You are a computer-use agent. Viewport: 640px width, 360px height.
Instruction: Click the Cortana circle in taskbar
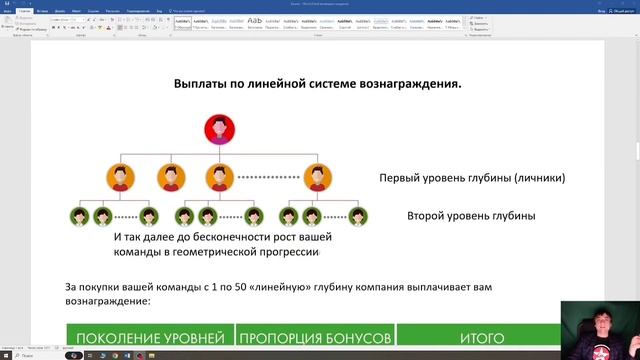(x=74, y=356)
